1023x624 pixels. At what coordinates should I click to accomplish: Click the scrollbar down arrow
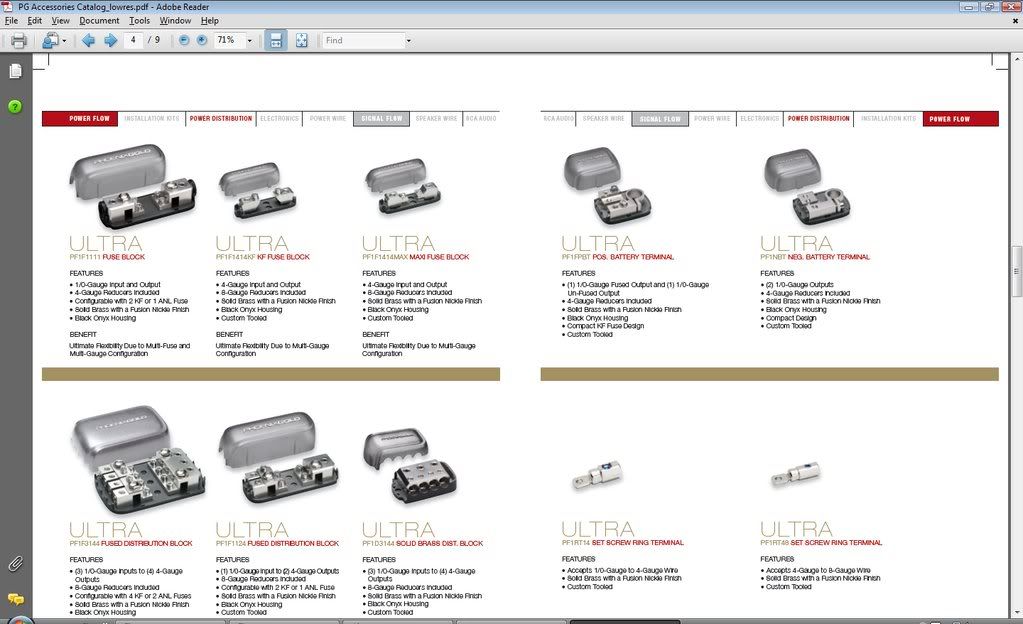click(1016, 613)
